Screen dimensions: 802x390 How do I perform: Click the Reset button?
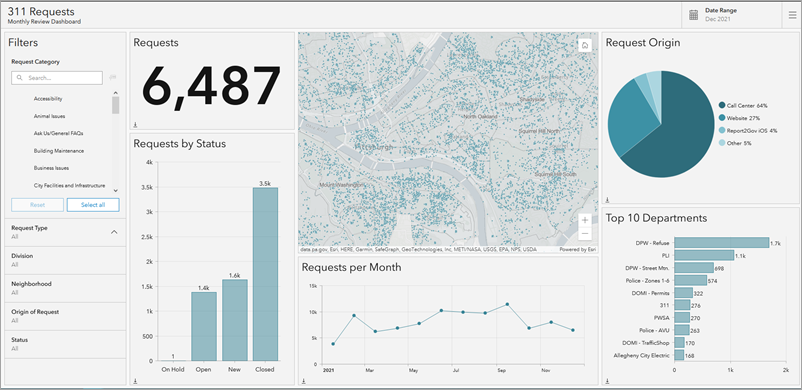[x=37, y=205]
